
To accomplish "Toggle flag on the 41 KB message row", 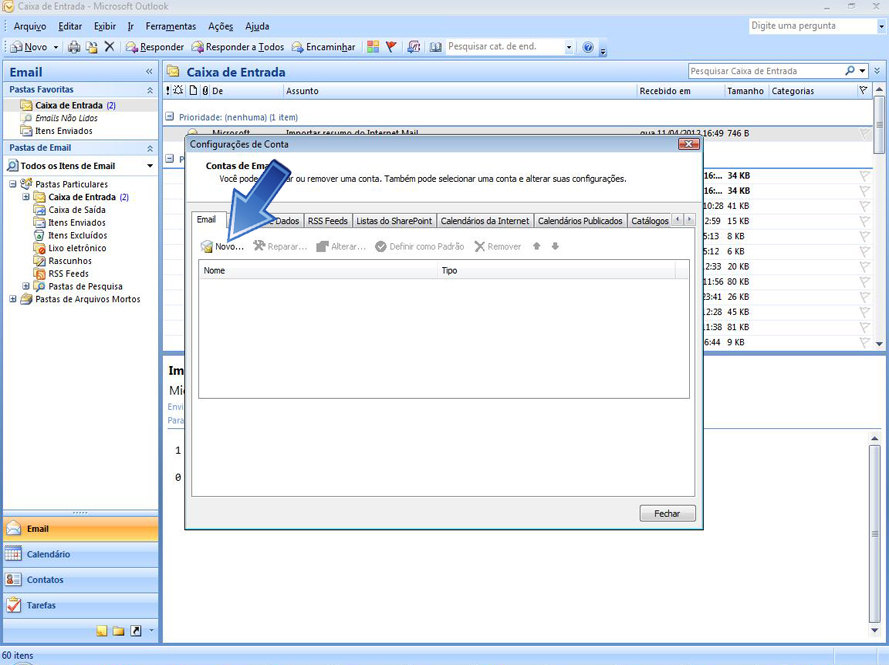I will 864,206.
